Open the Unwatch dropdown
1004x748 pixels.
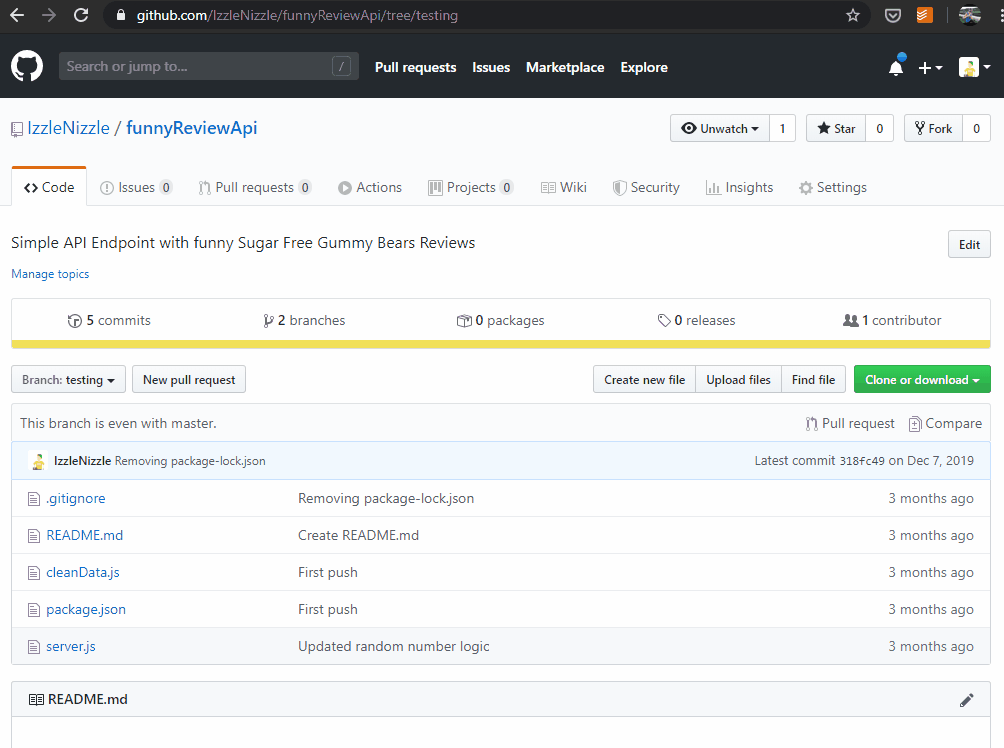[720, 129]
